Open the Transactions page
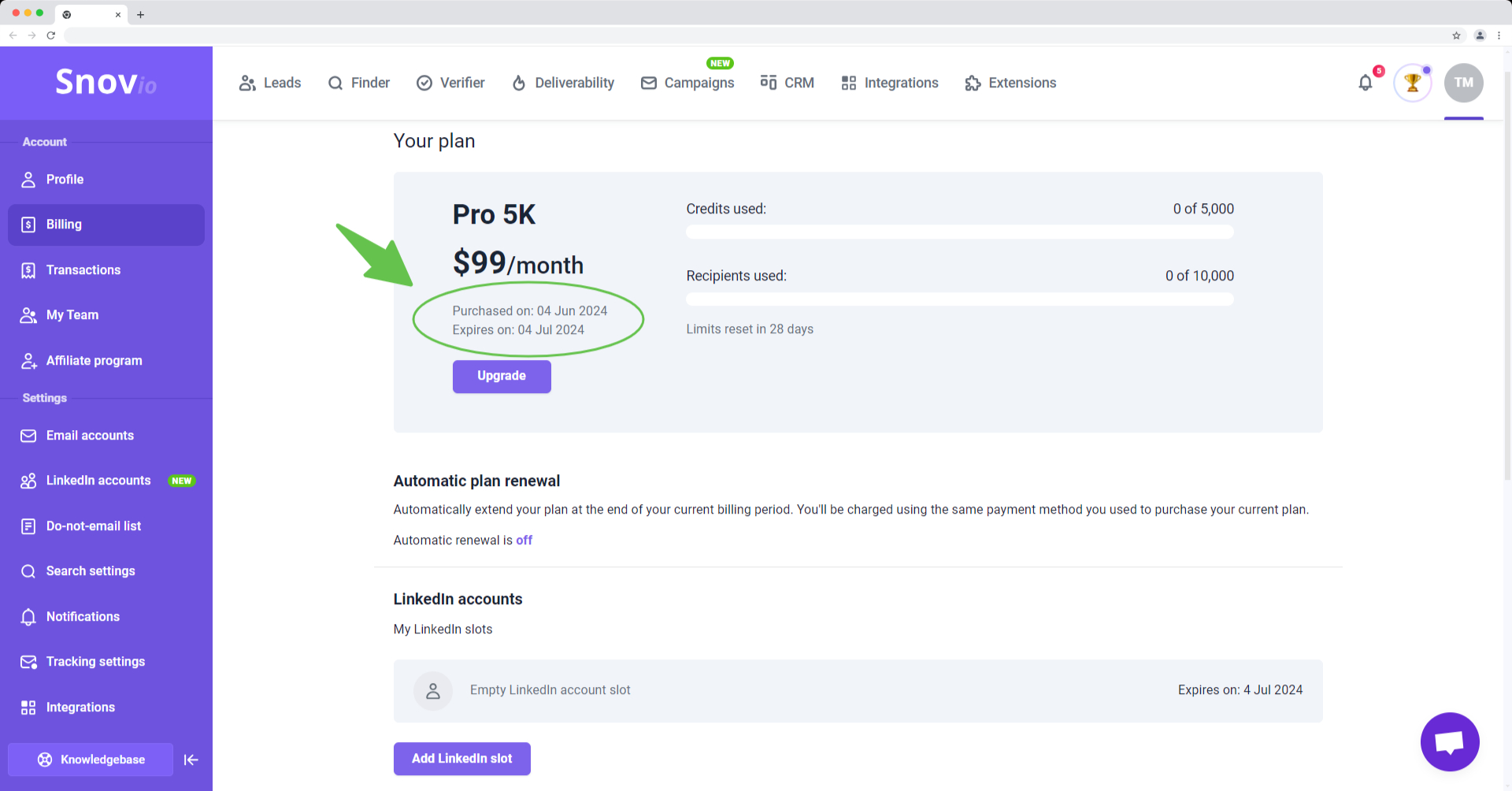The image size is (1512, 791). click(x=106, y=270)
